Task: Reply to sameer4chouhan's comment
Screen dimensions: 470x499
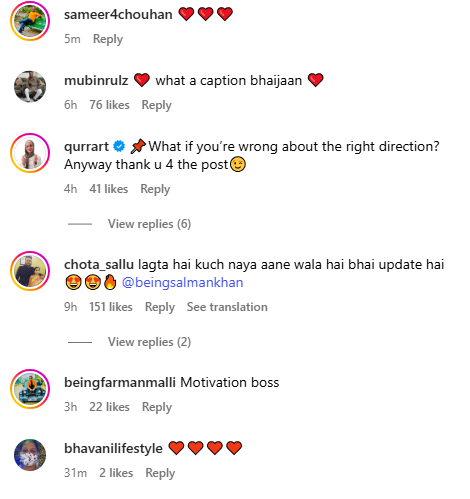Action: click(x=108, y=39)
